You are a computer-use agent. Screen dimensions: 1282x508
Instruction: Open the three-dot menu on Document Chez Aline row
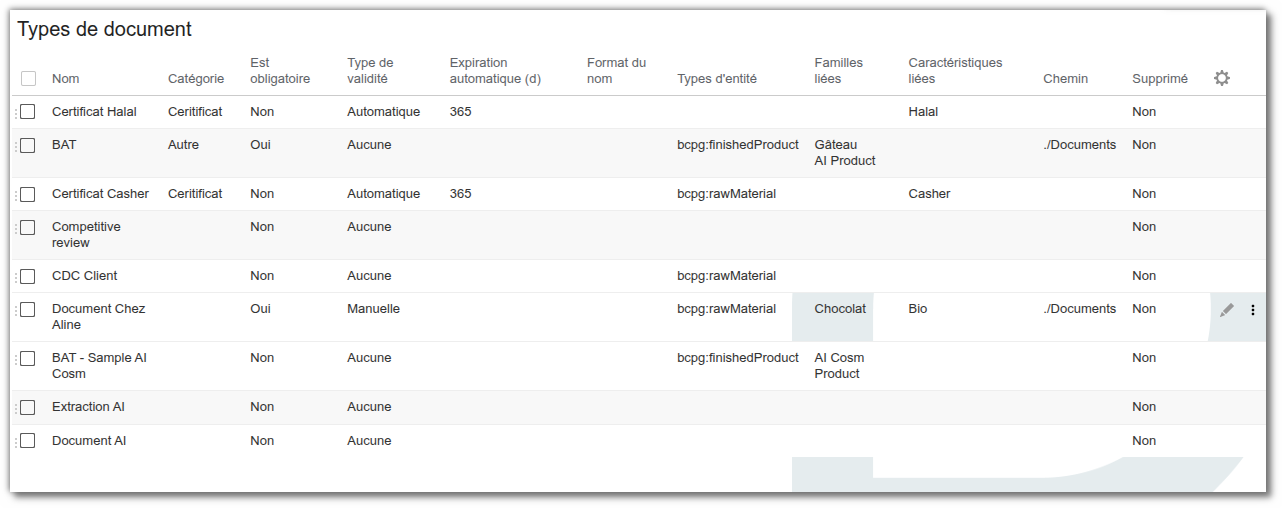pyautogui.click(x=1253, y=310)
